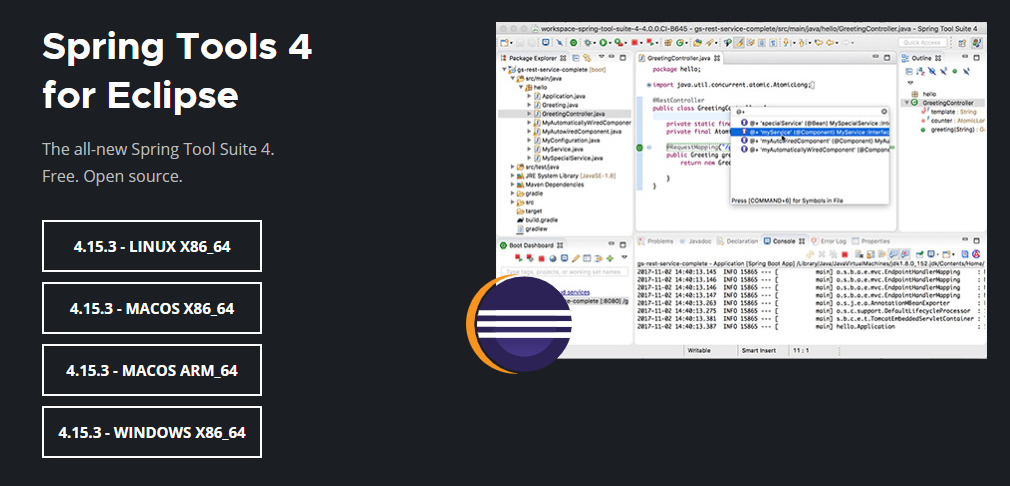This screenshot has width=1010, height=486.
Task: Choose the highlighted 'myService' symbol suggestion
Action: tap(810, 131)
